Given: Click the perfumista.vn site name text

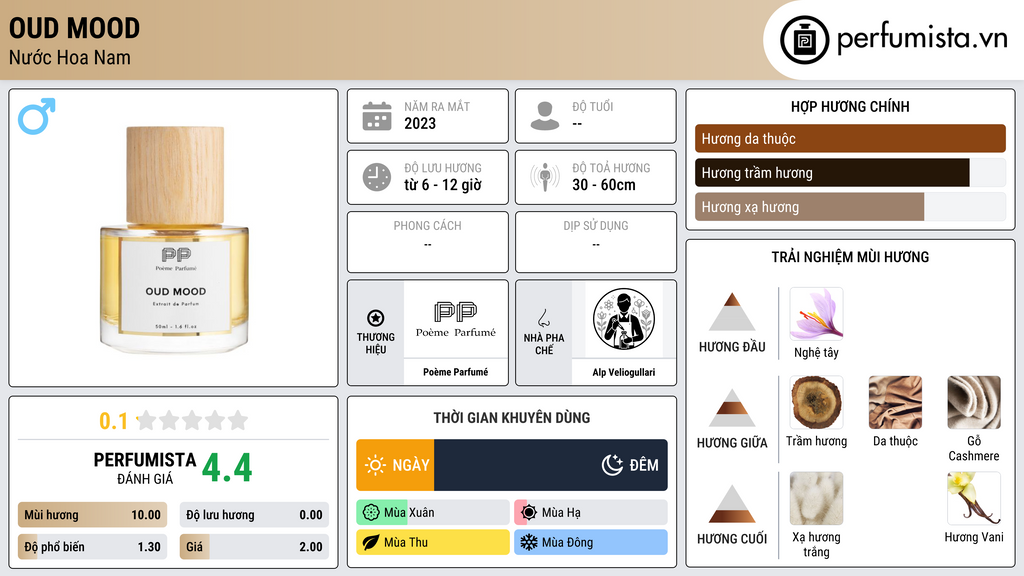Looking at the screenshot, I should pos(922,38).
